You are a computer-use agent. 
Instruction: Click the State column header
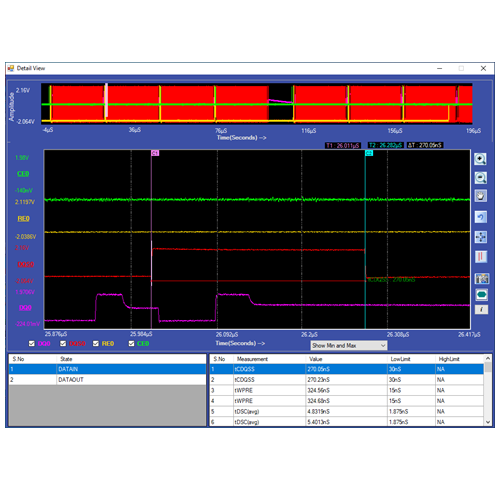pos(66,359)
